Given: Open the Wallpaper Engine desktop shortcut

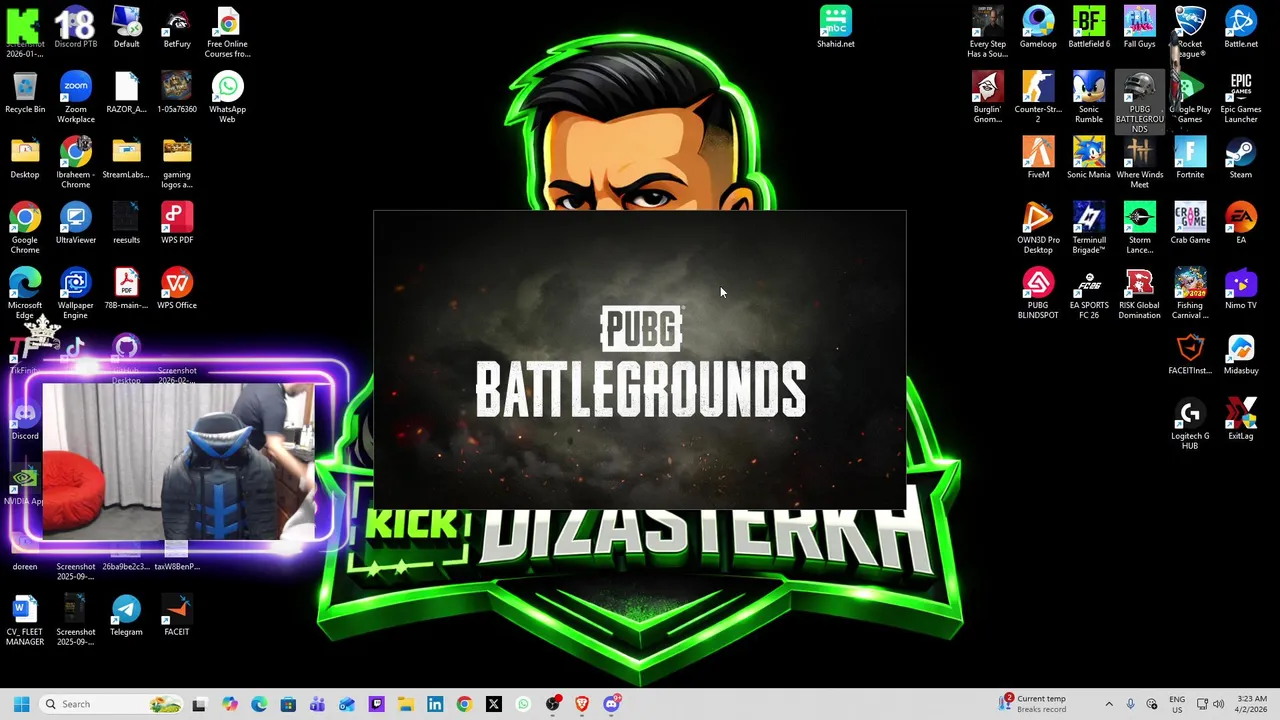Looking at the screenshot, I should coord(75,293).
